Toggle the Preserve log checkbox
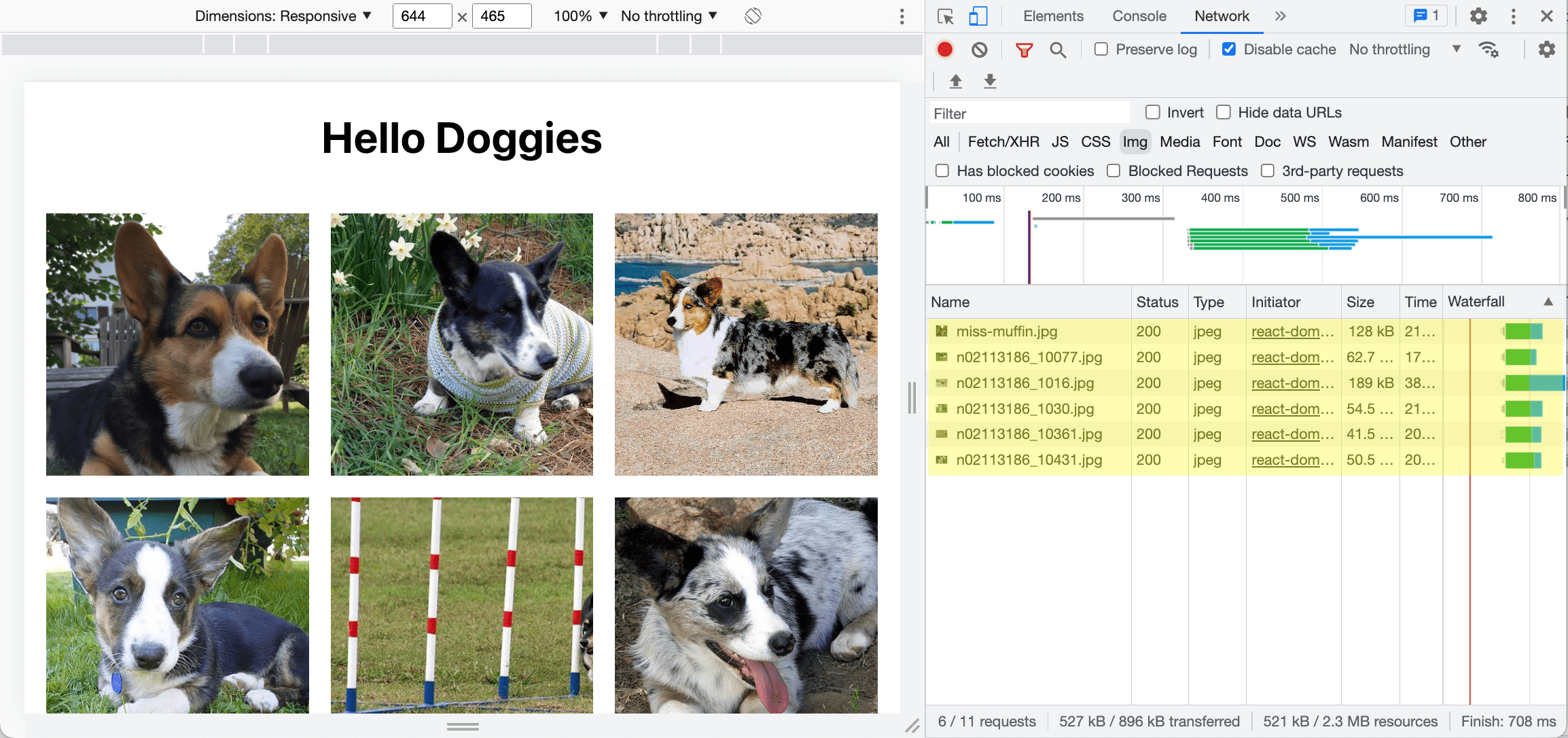Screen dimensions: 1568x738 pyautogui.click(x=1101, y=49)
